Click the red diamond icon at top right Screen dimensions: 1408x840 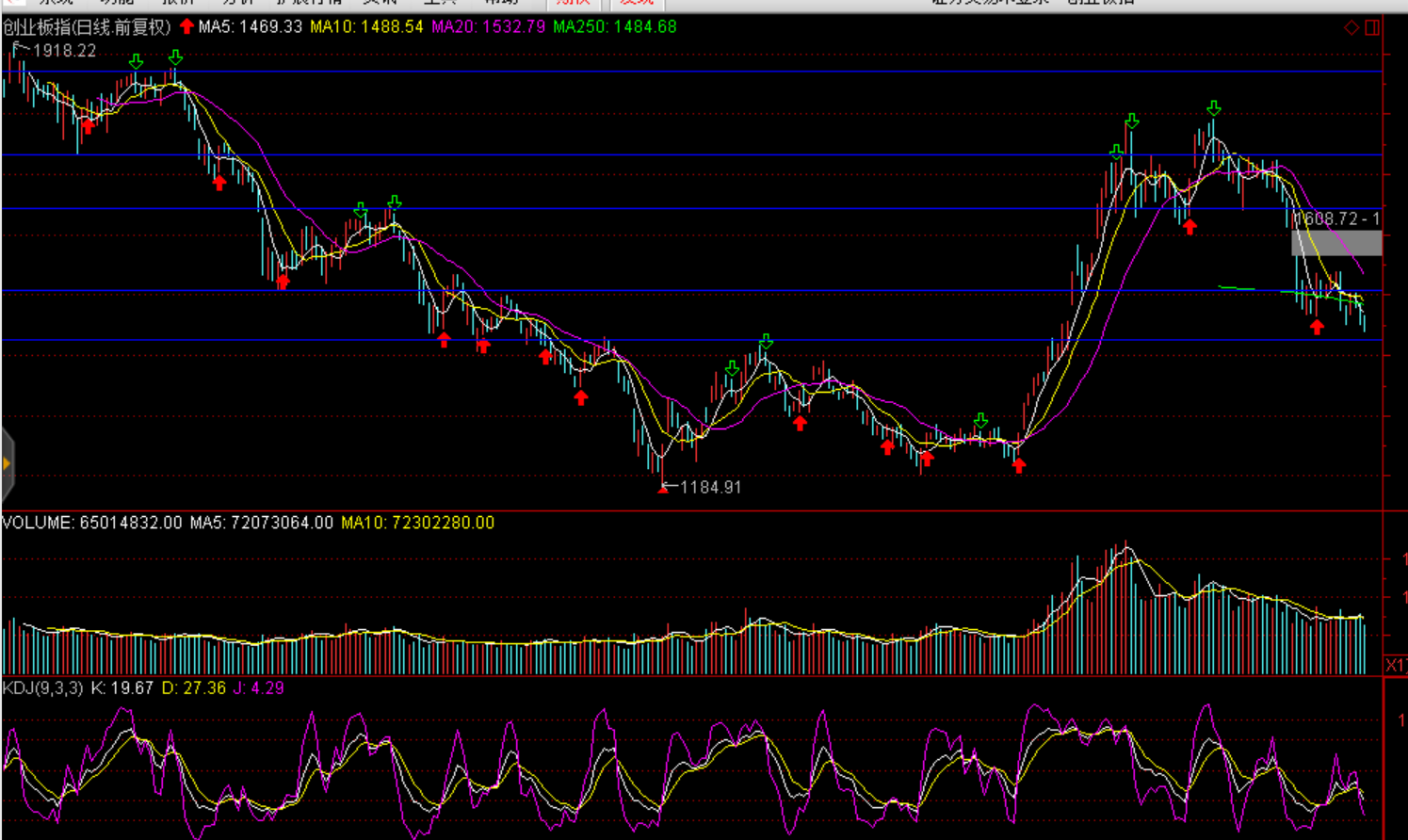click(1351, 27)
